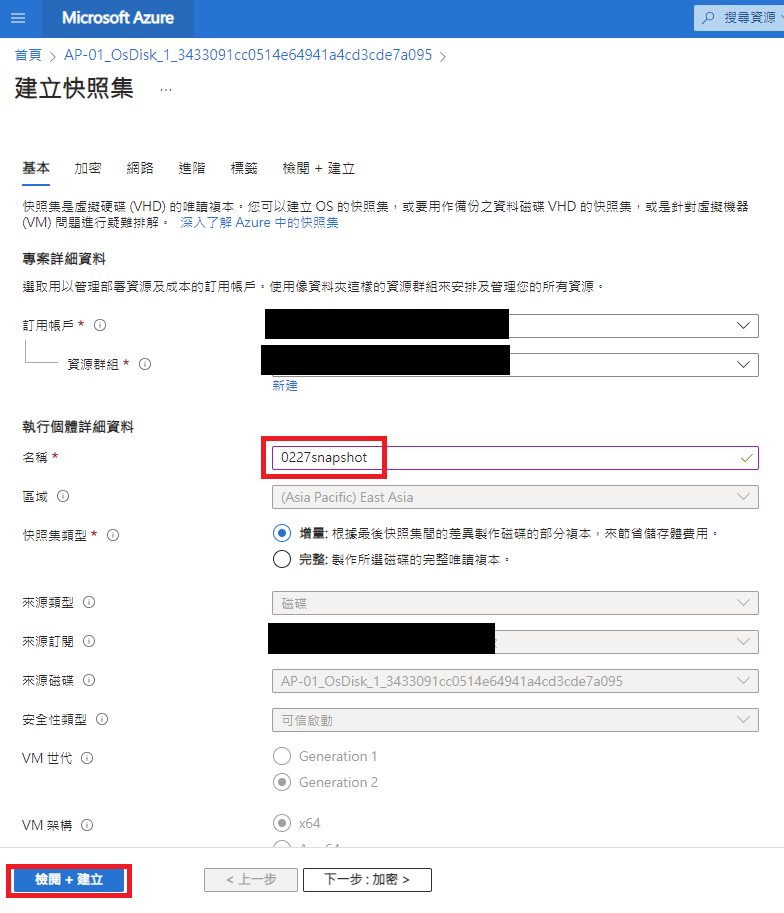
Task: Open the 區域 East Asia dropdown
Action: [514, 497]
